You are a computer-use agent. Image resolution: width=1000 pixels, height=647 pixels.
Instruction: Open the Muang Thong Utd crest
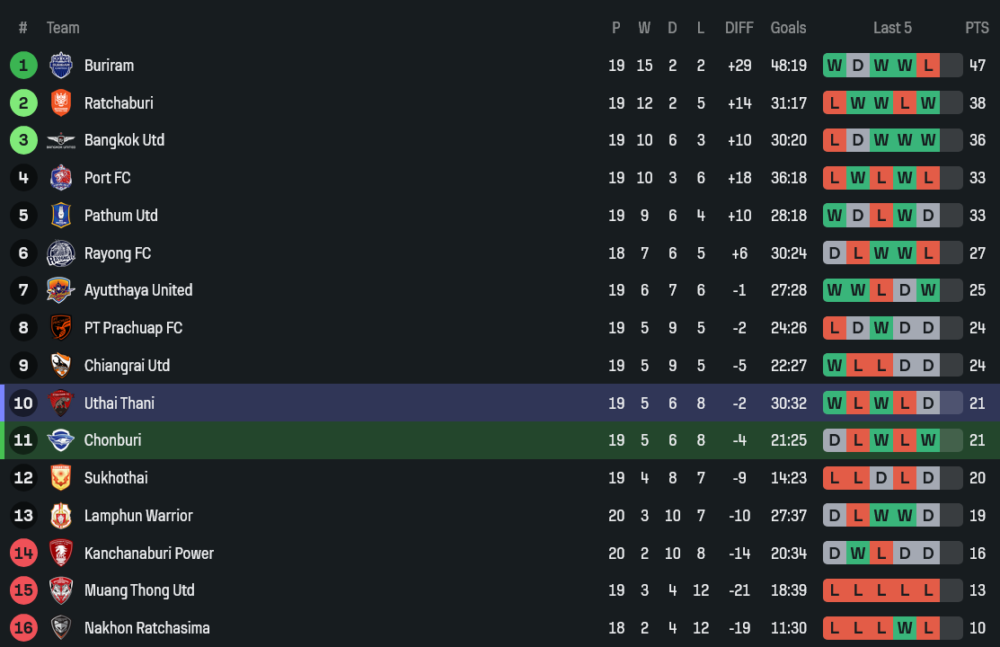pos(61,590)
